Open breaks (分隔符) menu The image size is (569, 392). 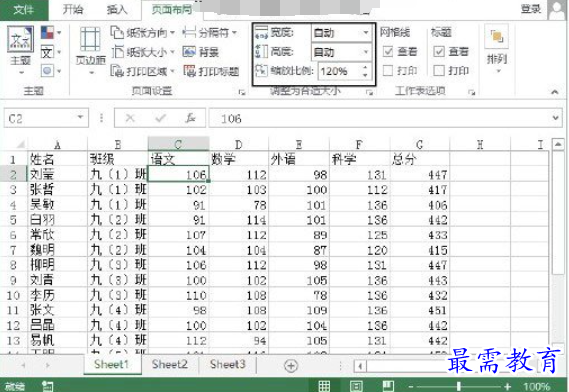point(209,33)
